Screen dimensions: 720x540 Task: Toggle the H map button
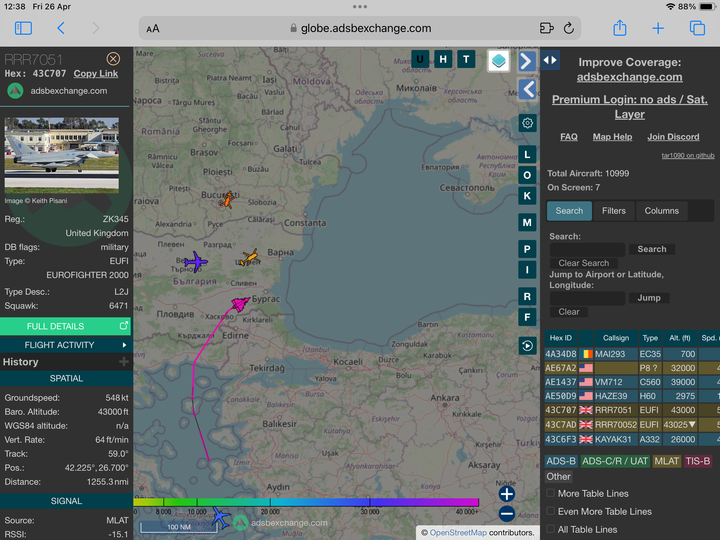(x=443, y=59)
